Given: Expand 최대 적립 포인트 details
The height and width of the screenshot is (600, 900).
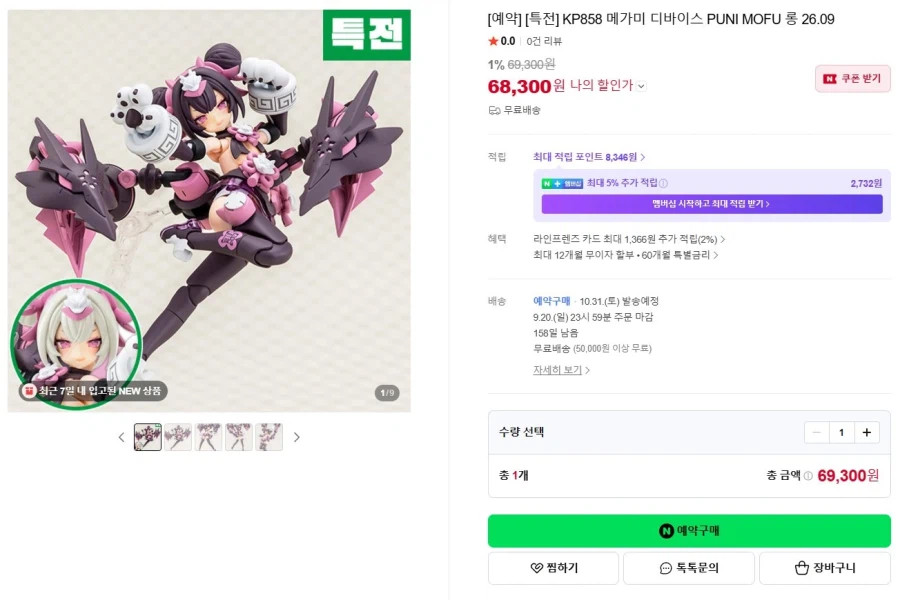Looking at the screenshot, I should (x=589, y=157).
